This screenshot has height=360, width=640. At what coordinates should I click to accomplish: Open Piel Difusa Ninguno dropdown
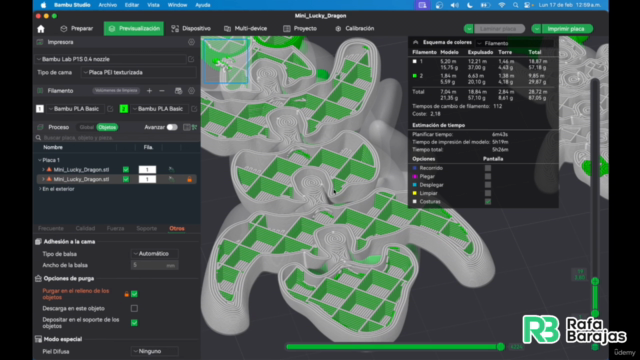pos(154,351)
